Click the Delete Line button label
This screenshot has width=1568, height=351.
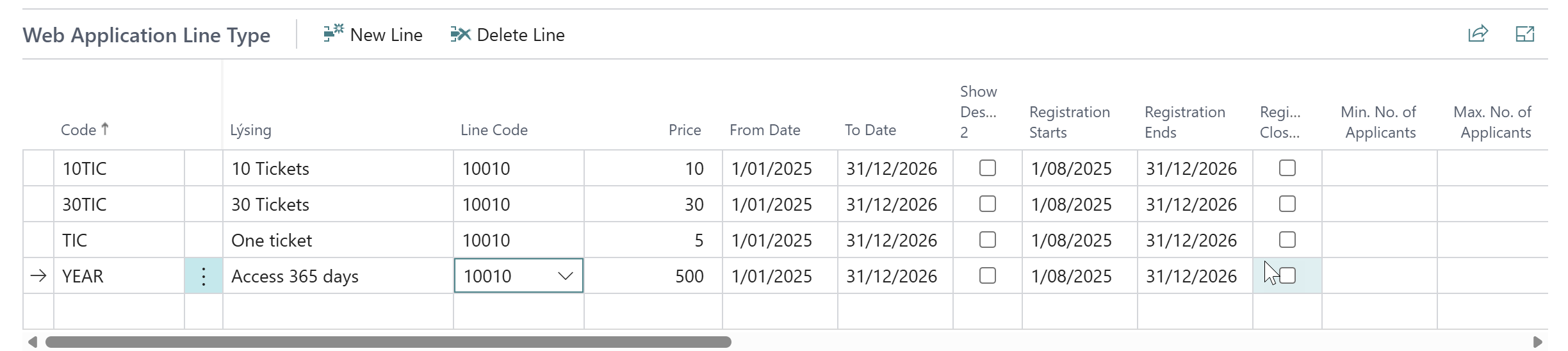(x=521, y=35)
